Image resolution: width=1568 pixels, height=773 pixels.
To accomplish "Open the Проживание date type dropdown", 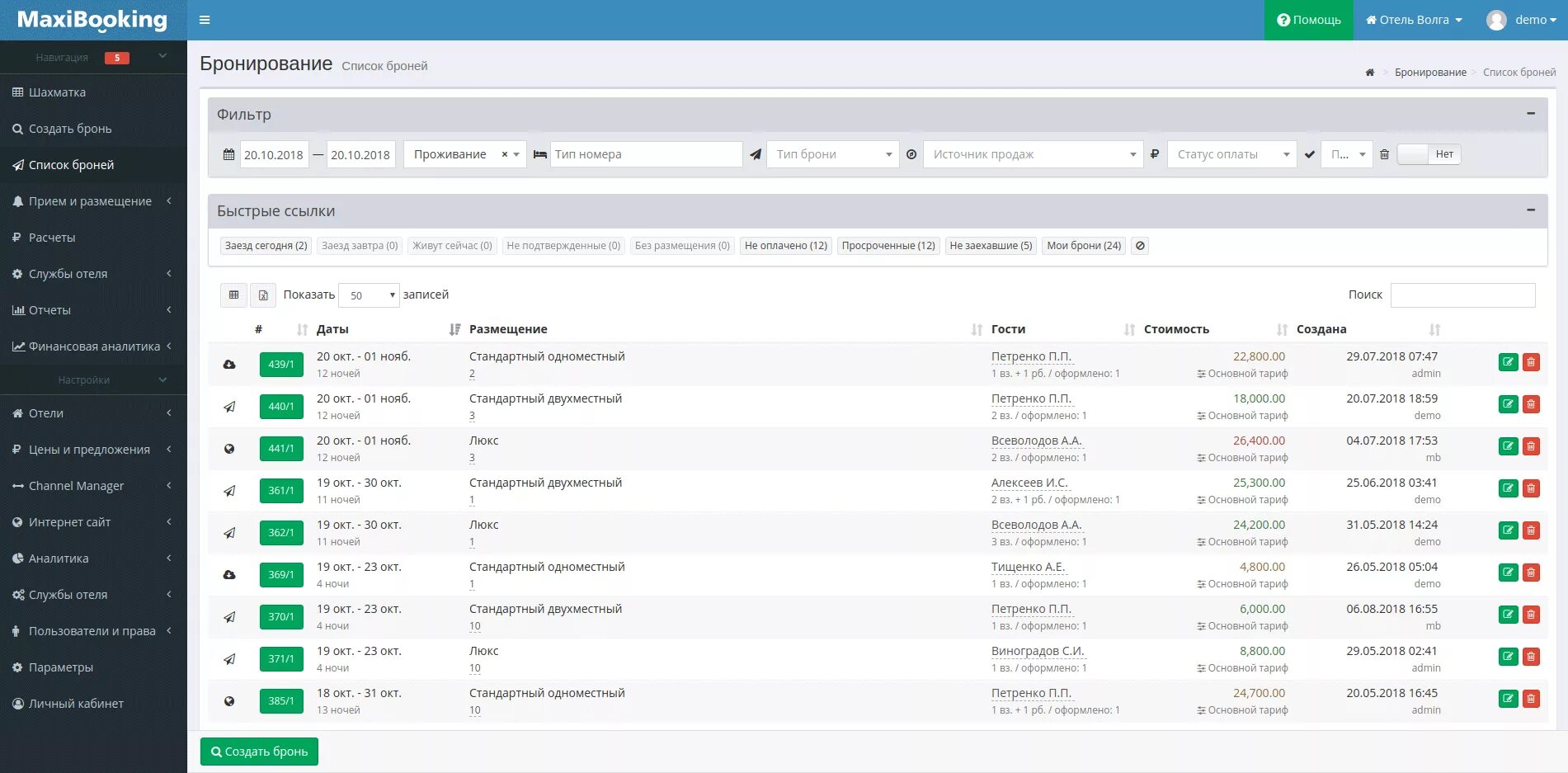I will click(464, 154).
